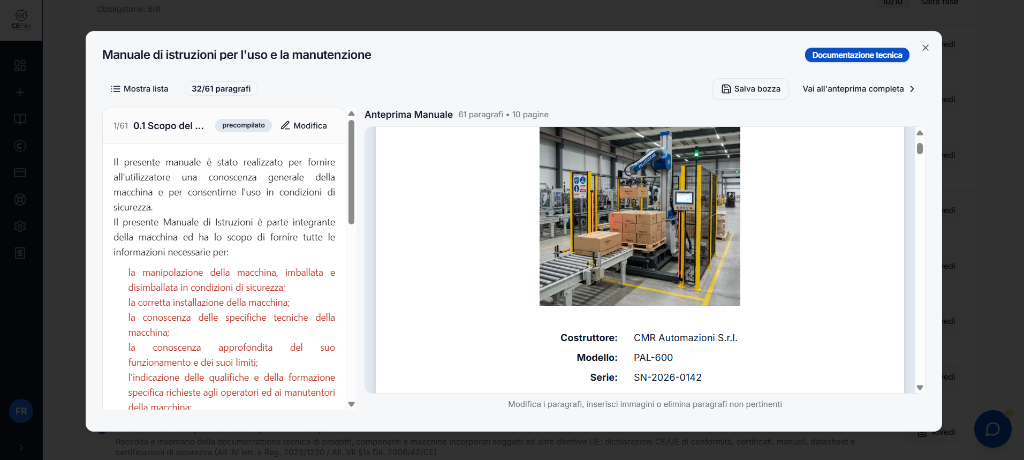This screenshot has width=1024, height=460.
Task: Open the dollar receipt icon in sidebar
Action: coord(20,253)
